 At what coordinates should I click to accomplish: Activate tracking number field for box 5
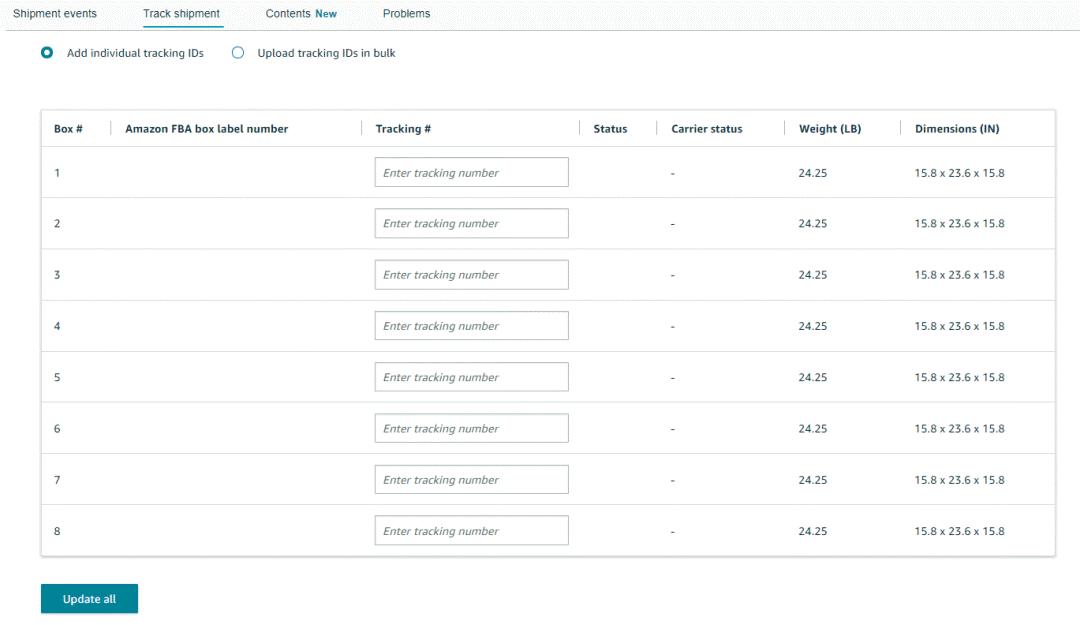click(471, 377)
